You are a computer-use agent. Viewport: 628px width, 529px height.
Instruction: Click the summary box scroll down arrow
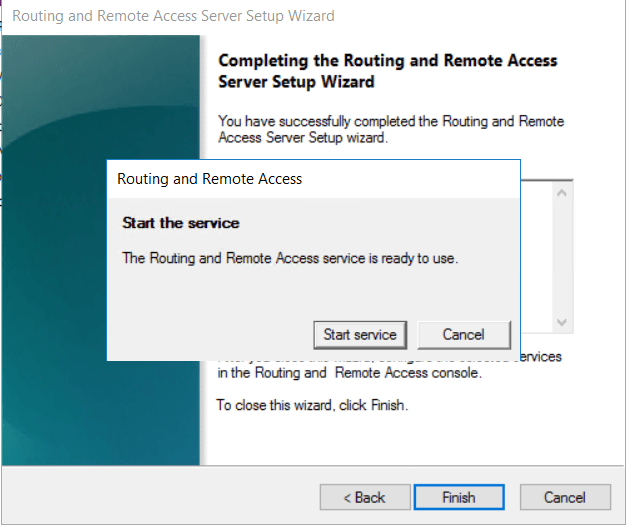[x=561, y=322]
